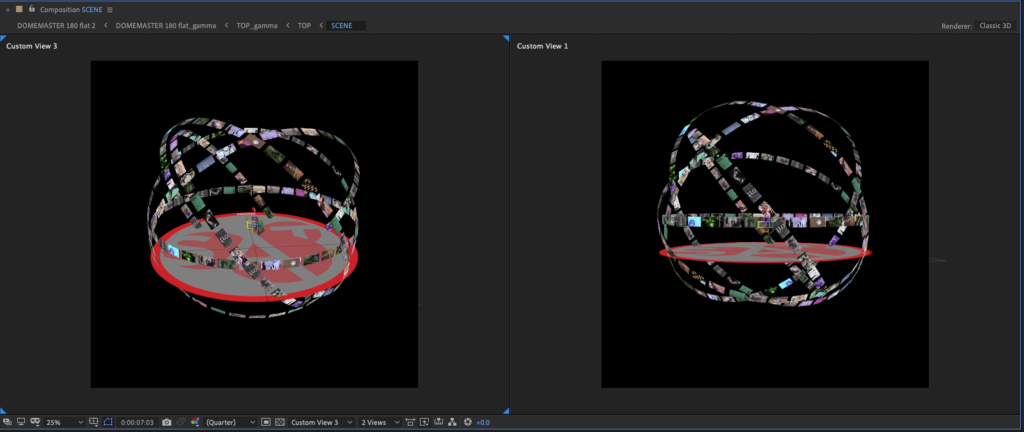
Task: Click the primary viewer monitor icon
Action: pos(20,423)
